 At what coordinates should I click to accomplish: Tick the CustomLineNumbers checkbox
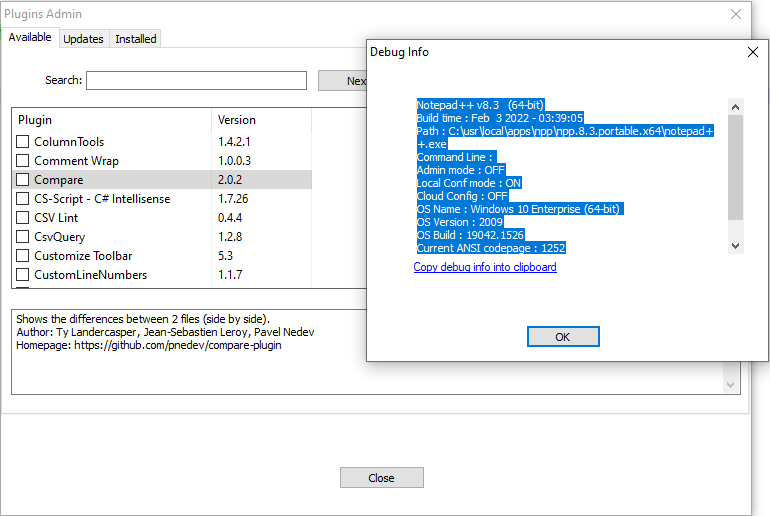pos(23,275)
